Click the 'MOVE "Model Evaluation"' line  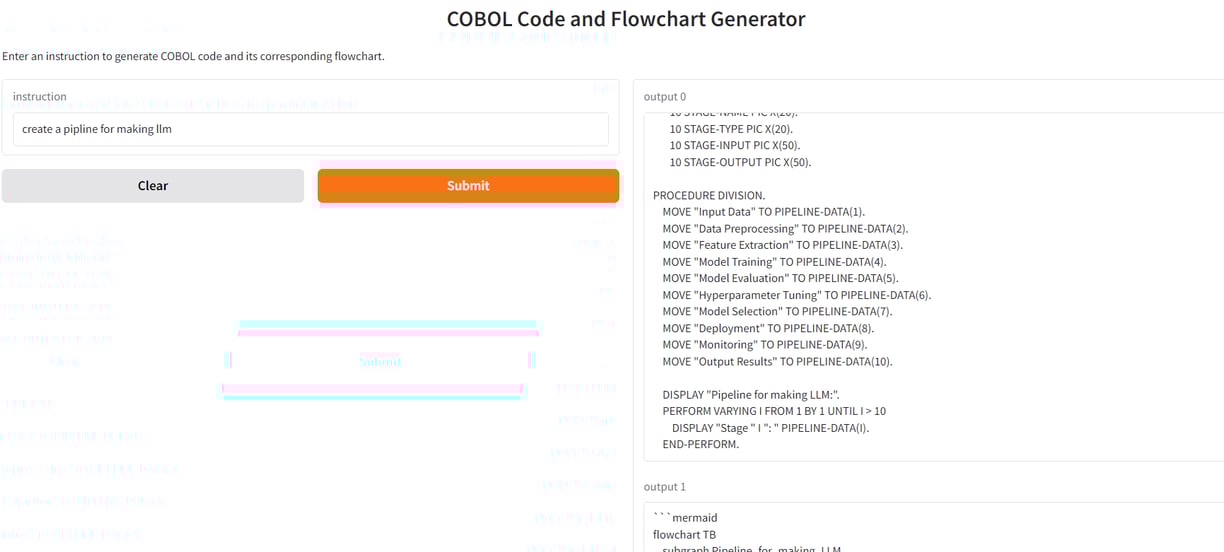pyautogui.click(x=780, y=278)
